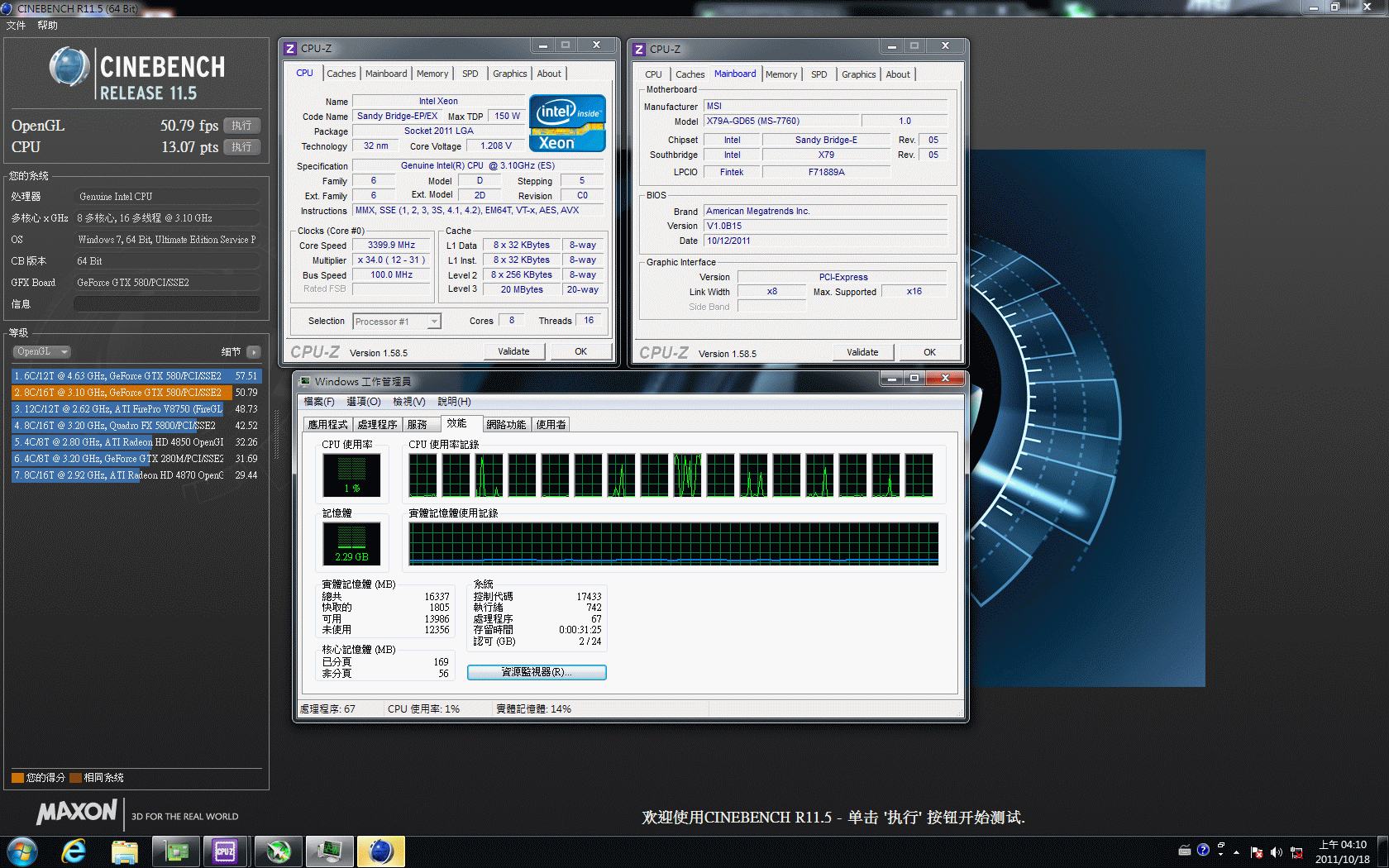Image resolution: width=1389 pixels, height=868 pixels.
Task: Open Action Center flag icon in tray
Action: click(1257, 852)
